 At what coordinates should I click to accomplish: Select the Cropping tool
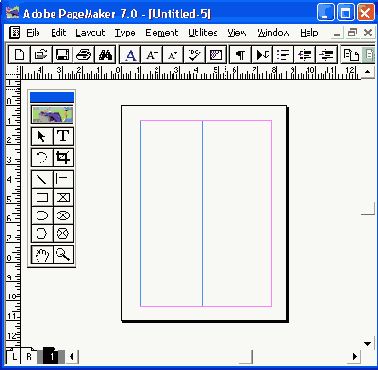tap(63, 157)
